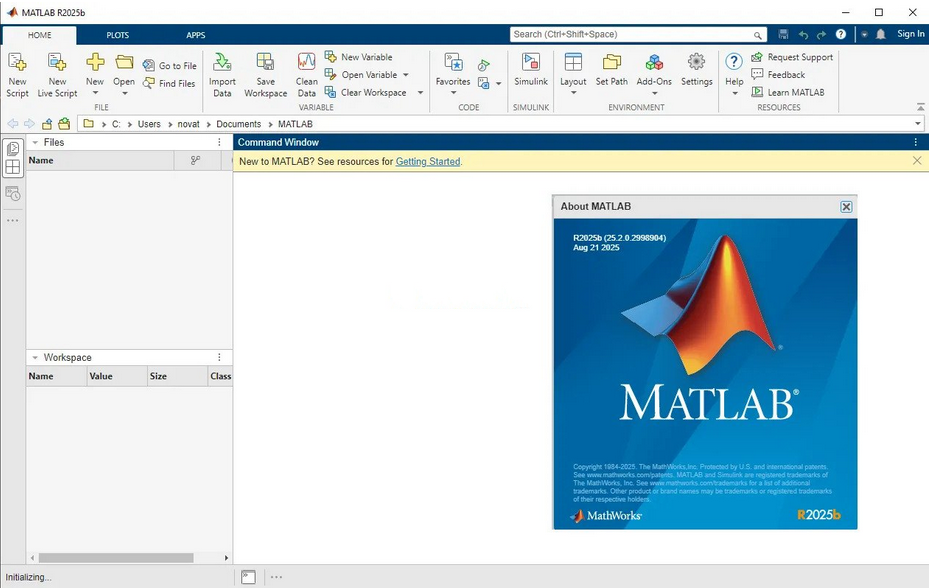This screenshot has width=929, height=588.
Task: Click Sign In at top right
Action: pyautogui.click(x=910, y=34)
